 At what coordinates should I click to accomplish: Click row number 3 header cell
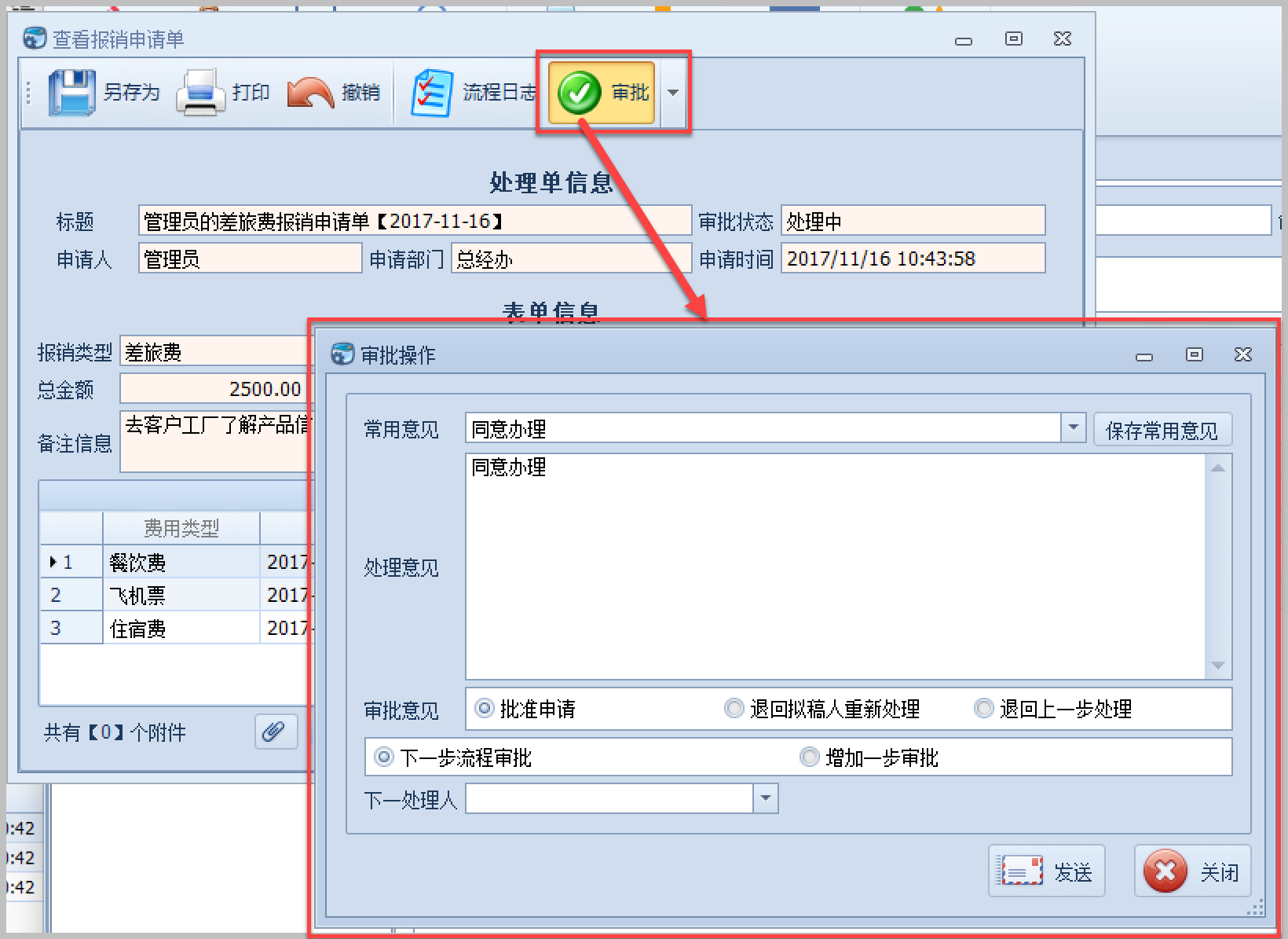point(71,628)
